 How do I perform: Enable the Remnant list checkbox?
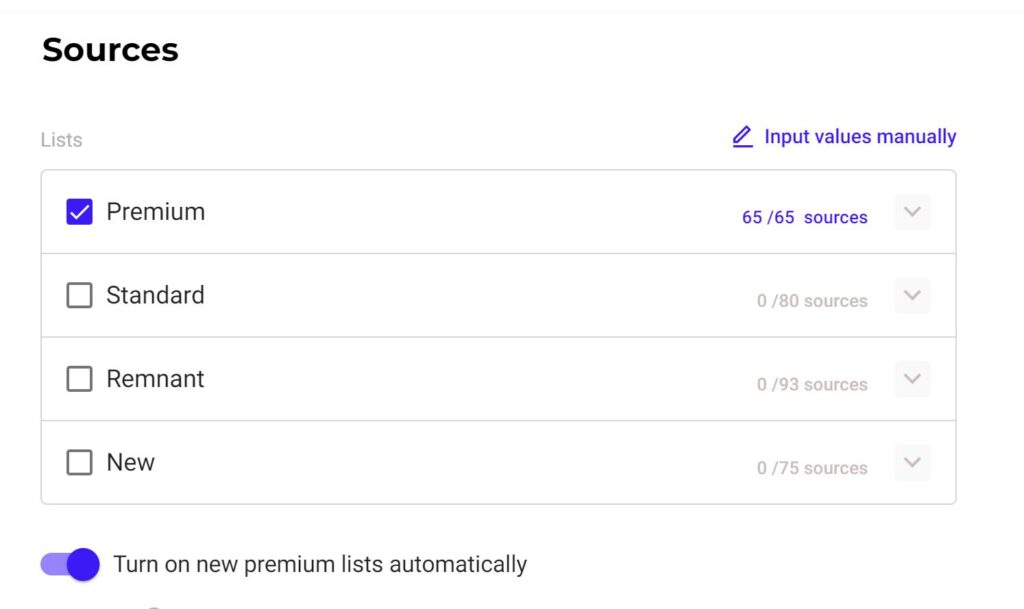point(79,379)
